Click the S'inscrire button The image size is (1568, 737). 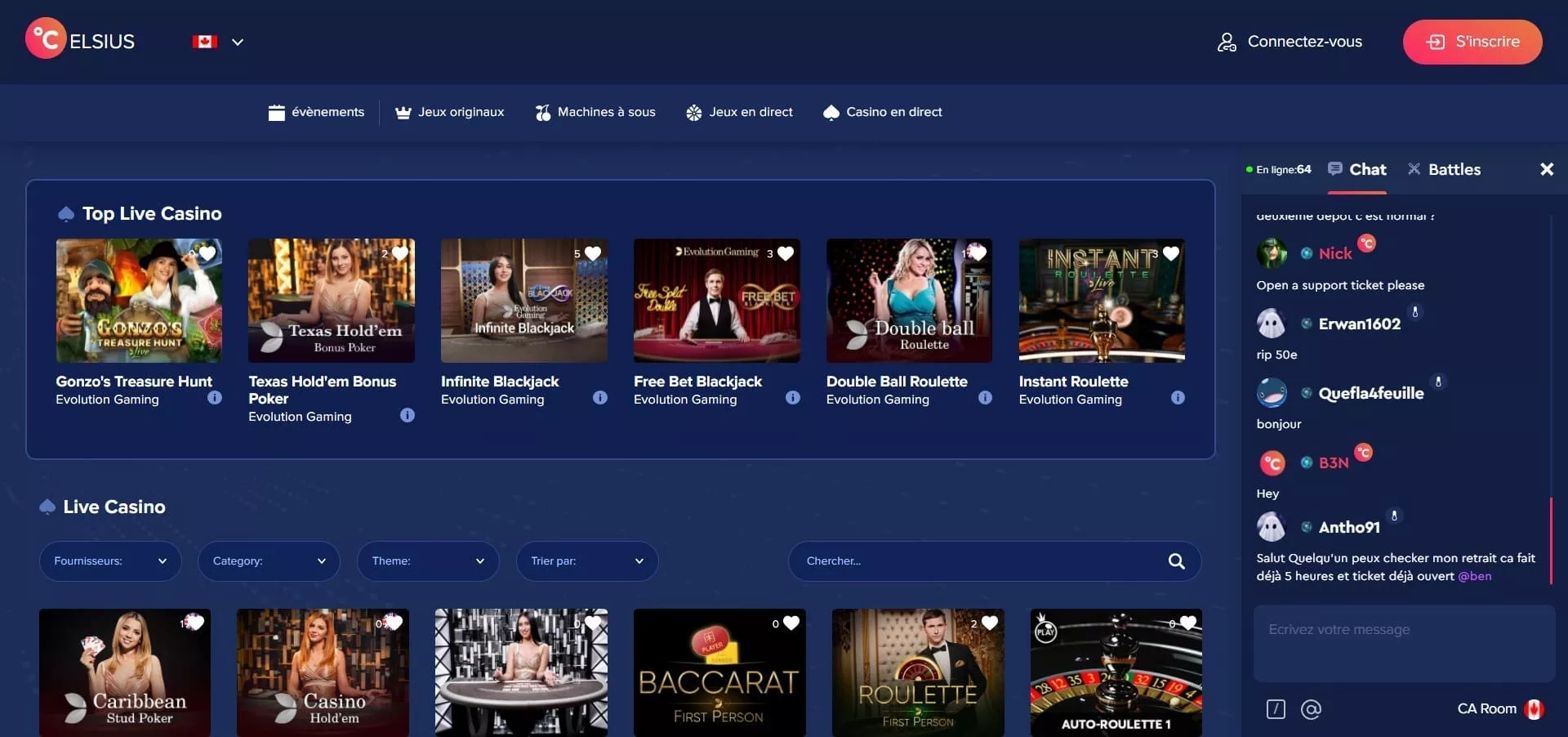click(1472, 42)
